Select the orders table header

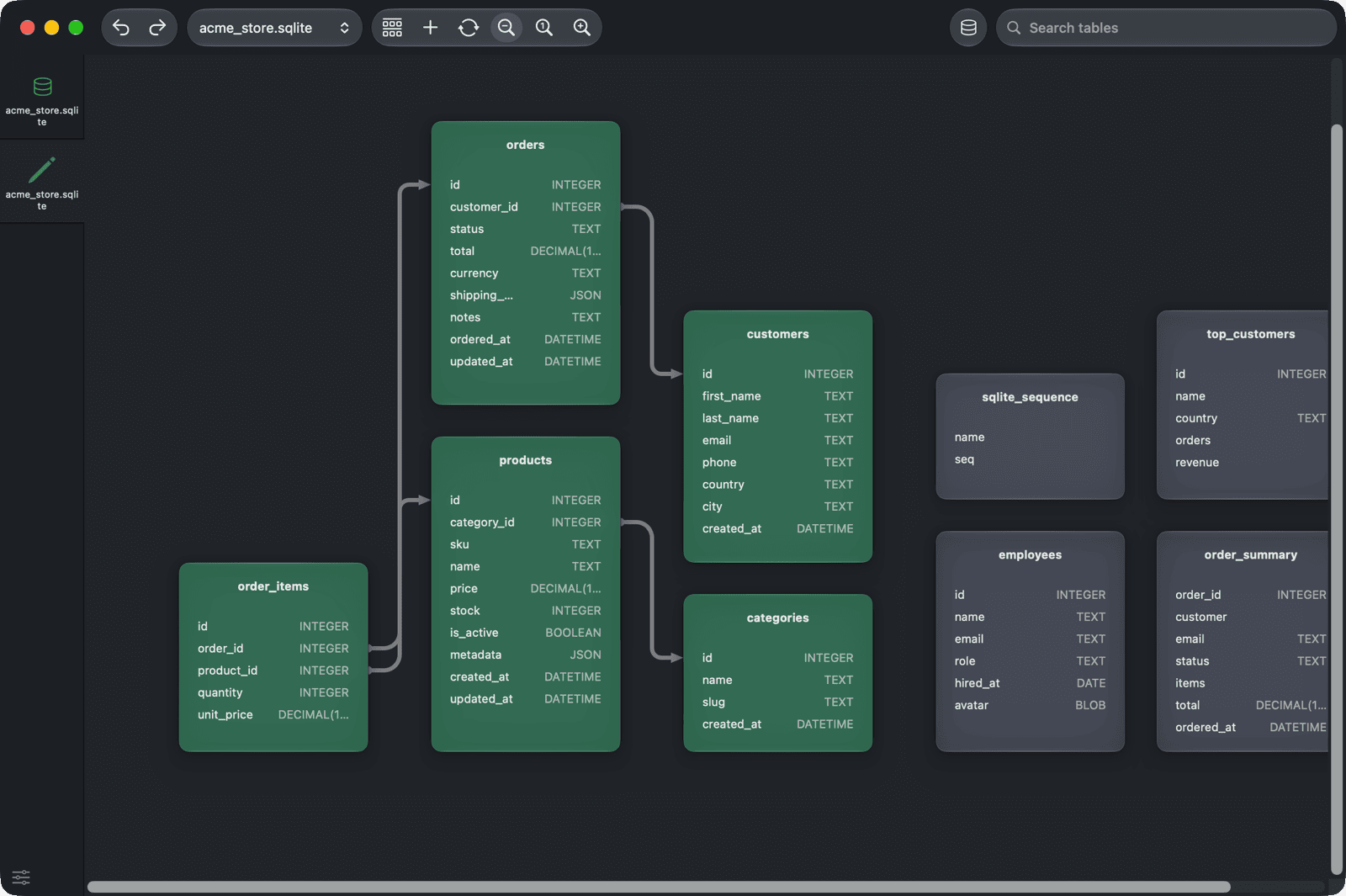coord(526,145)
